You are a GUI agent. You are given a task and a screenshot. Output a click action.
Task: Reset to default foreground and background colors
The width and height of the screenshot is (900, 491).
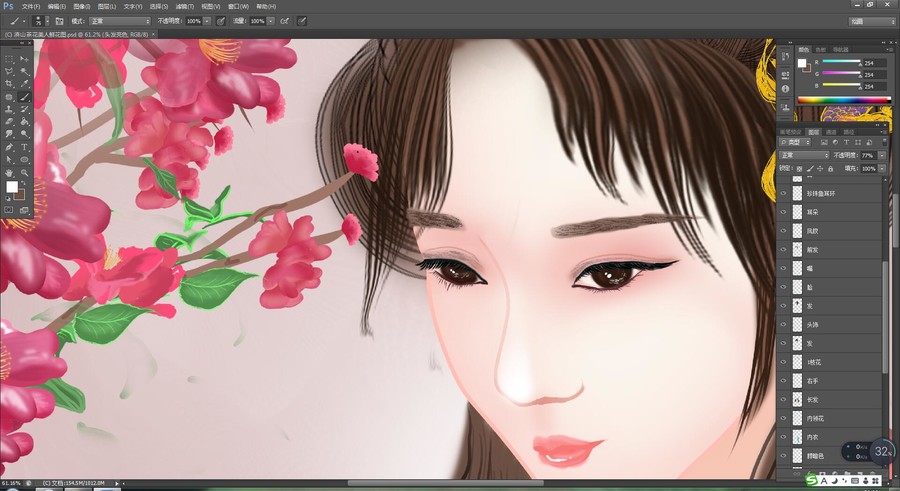coord(8,198)
